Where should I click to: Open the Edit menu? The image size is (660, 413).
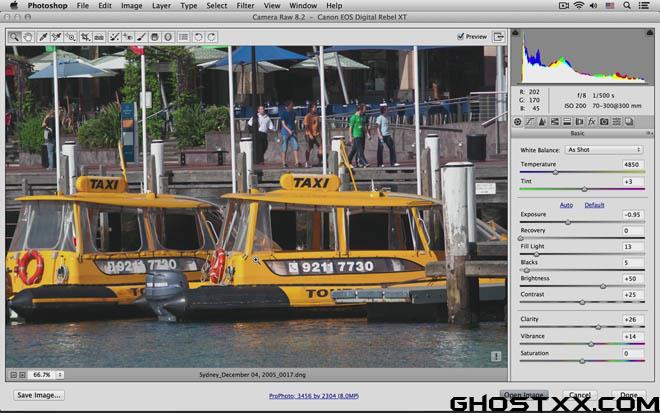[105, 5]
